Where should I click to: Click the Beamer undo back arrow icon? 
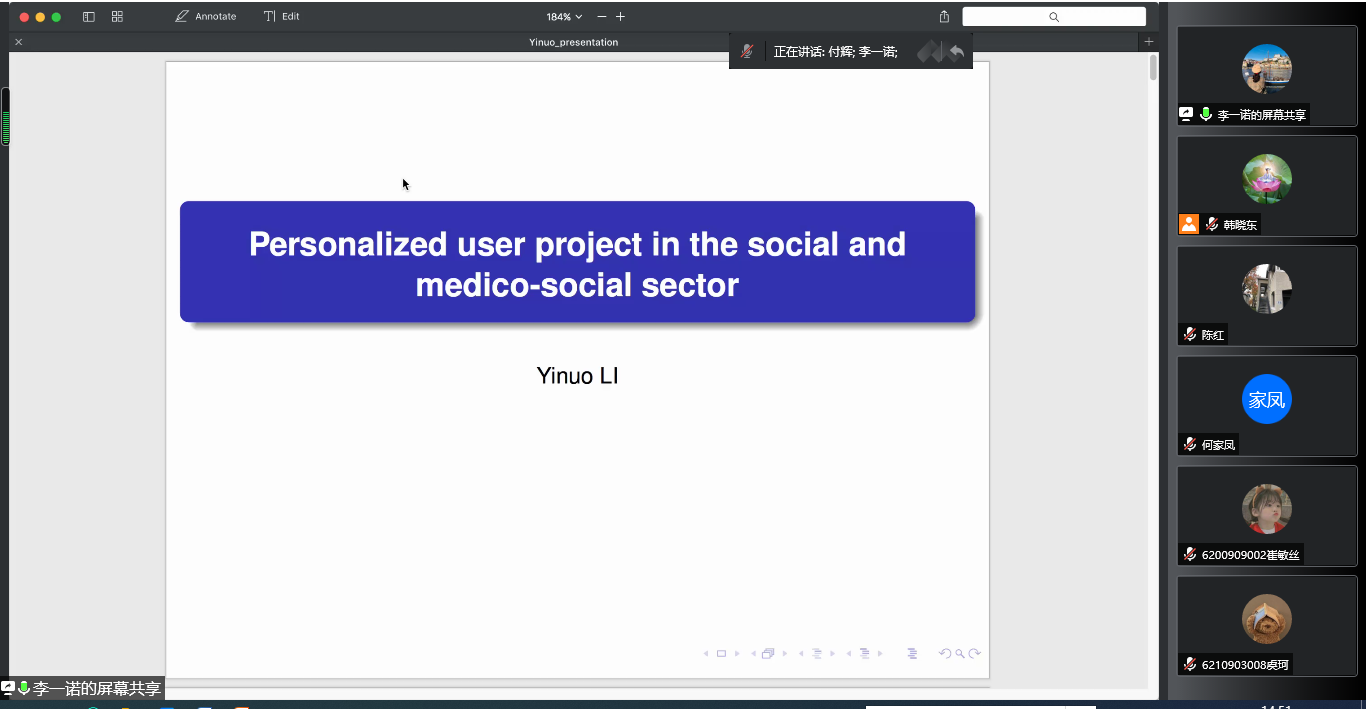[x=944, y=654]
